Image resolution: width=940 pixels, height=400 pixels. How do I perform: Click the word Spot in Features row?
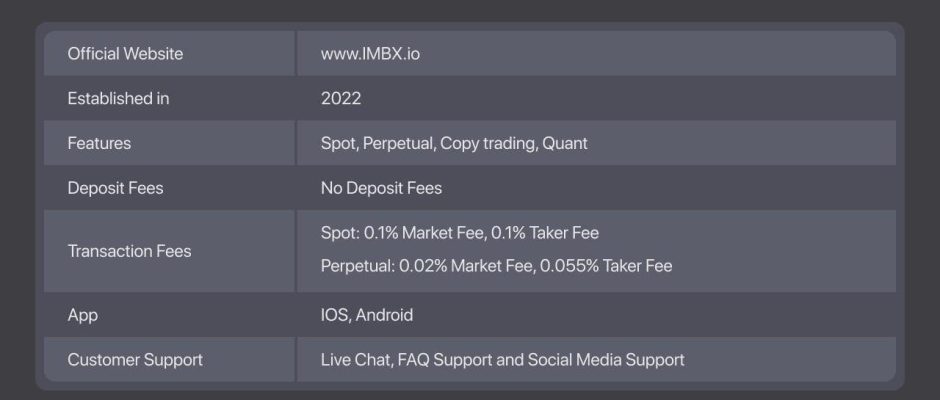pyautogui.click(x=338, y=143)
